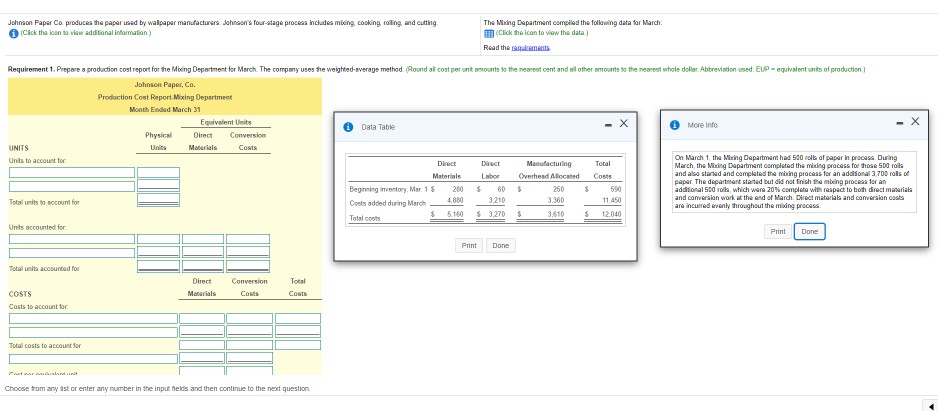Click Physical Units field for Total units accounted for
This screenshot has height=411, width=938.
click(159, 266)
